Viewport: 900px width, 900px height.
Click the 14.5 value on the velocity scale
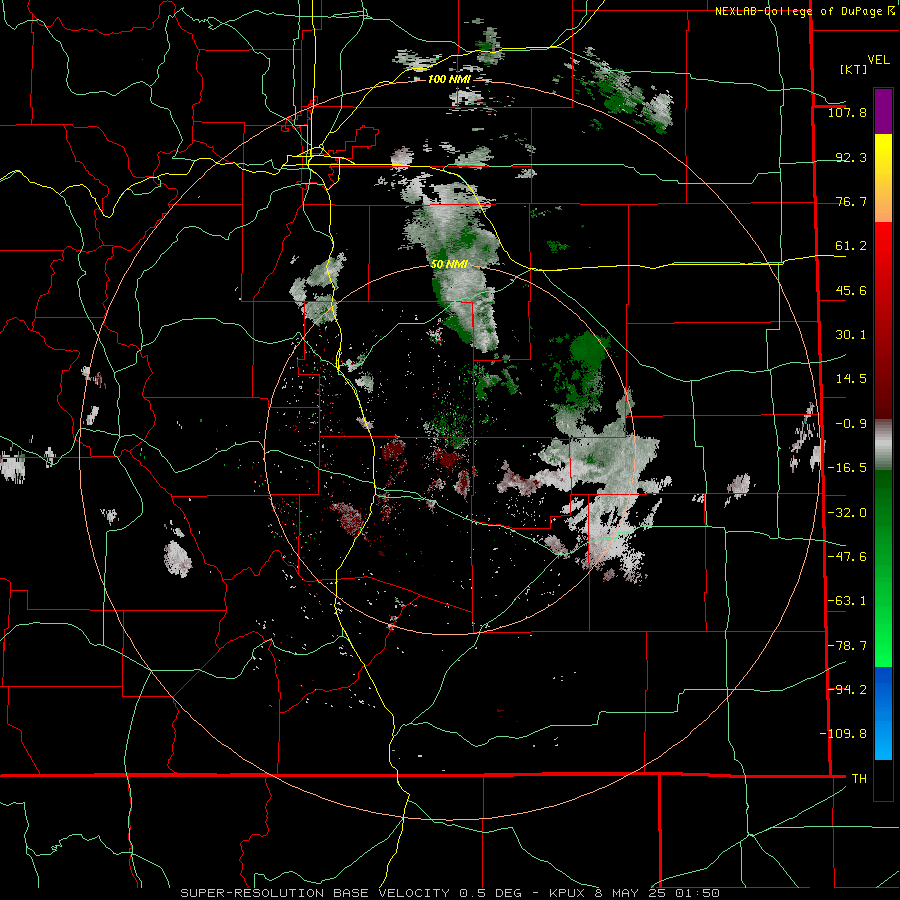click(851, 379)
